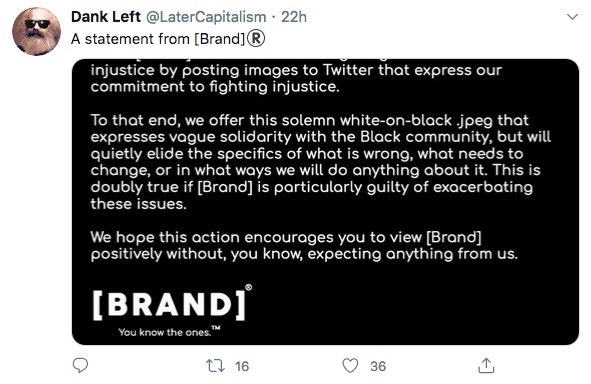The height and width of the screenshot is (384, 591).
Task: Like the tweet with the heart icon
Action: (350, 366)
